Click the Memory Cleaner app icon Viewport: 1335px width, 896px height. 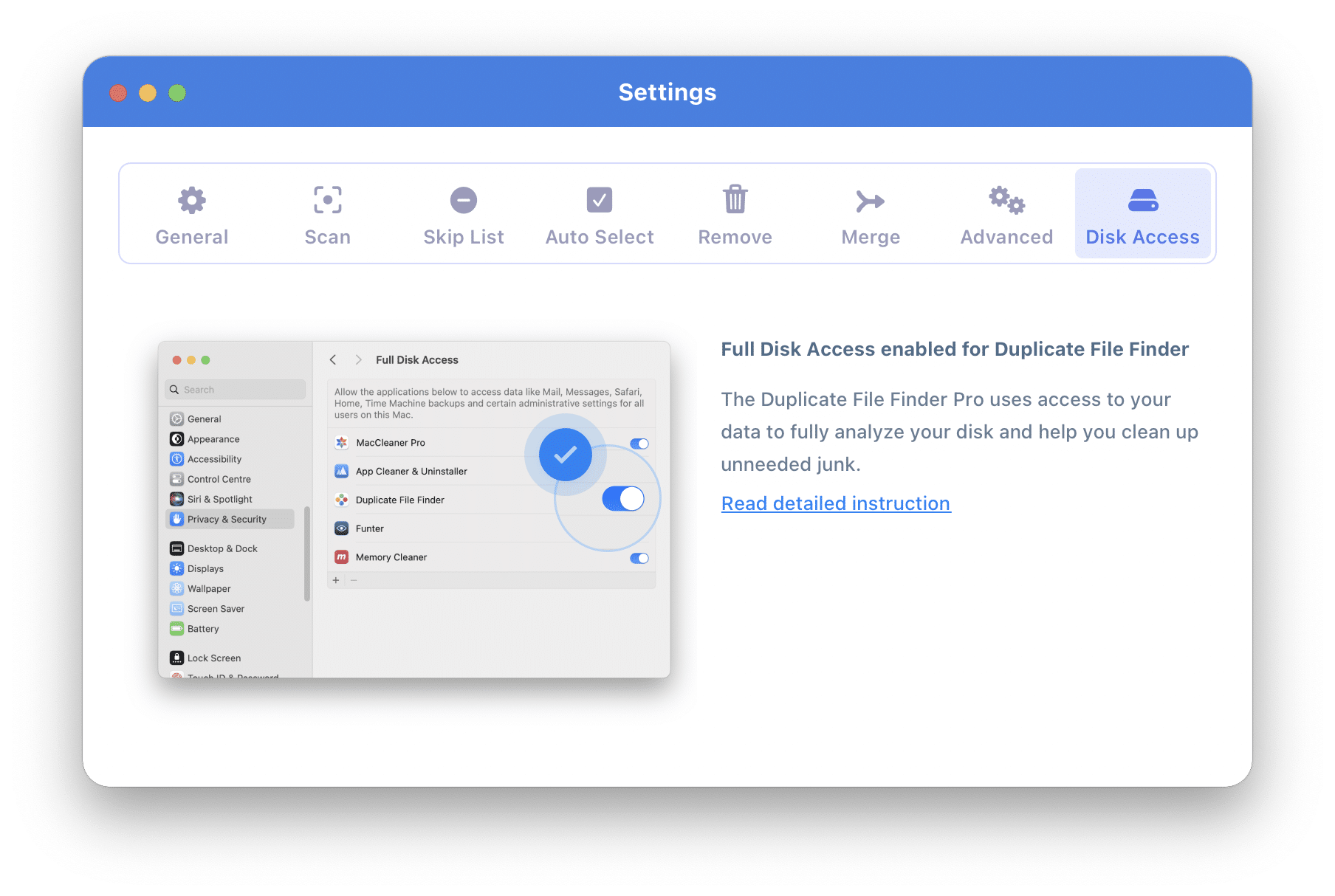click(x=342, y=557)
